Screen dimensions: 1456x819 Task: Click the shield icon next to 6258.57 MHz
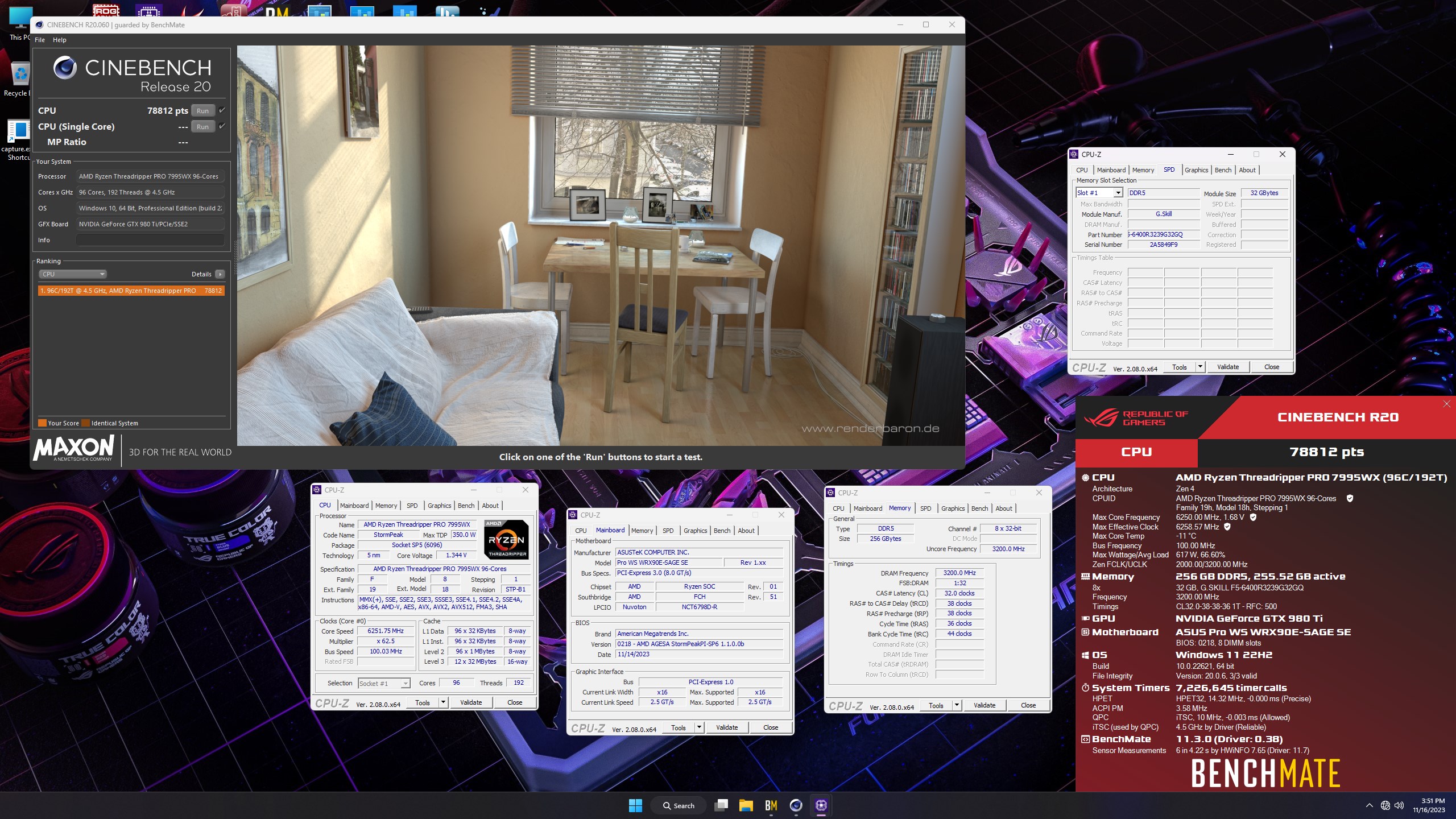[x=1227, y=527]
